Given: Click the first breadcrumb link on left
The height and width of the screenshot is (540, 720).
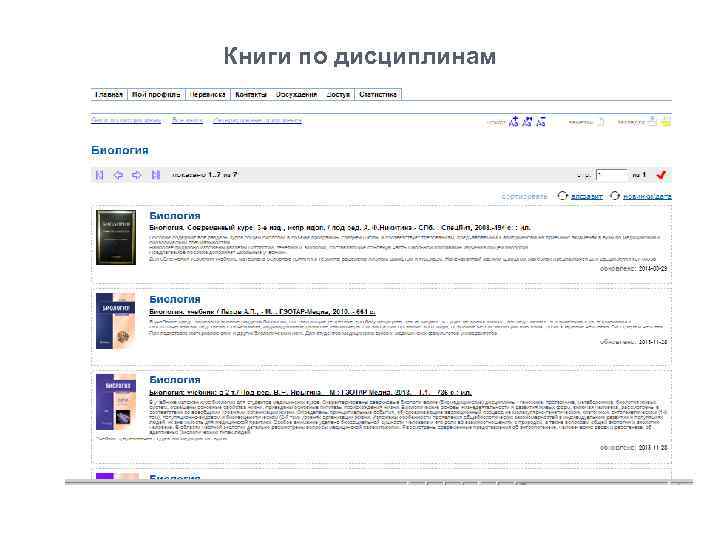Looking at the screenshot, I should coord(126,120).
